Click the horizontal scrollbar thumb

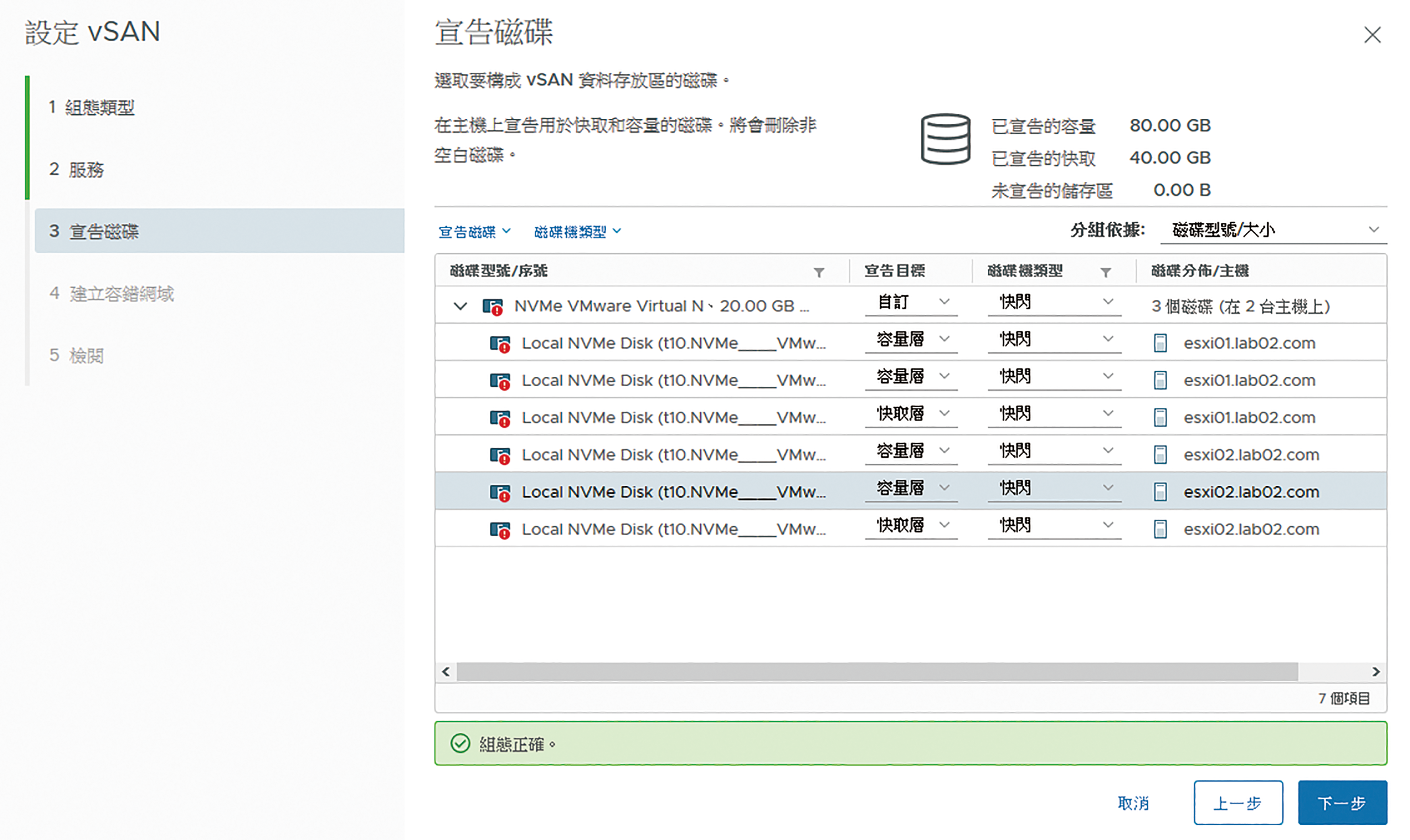[x=877, y=672]
